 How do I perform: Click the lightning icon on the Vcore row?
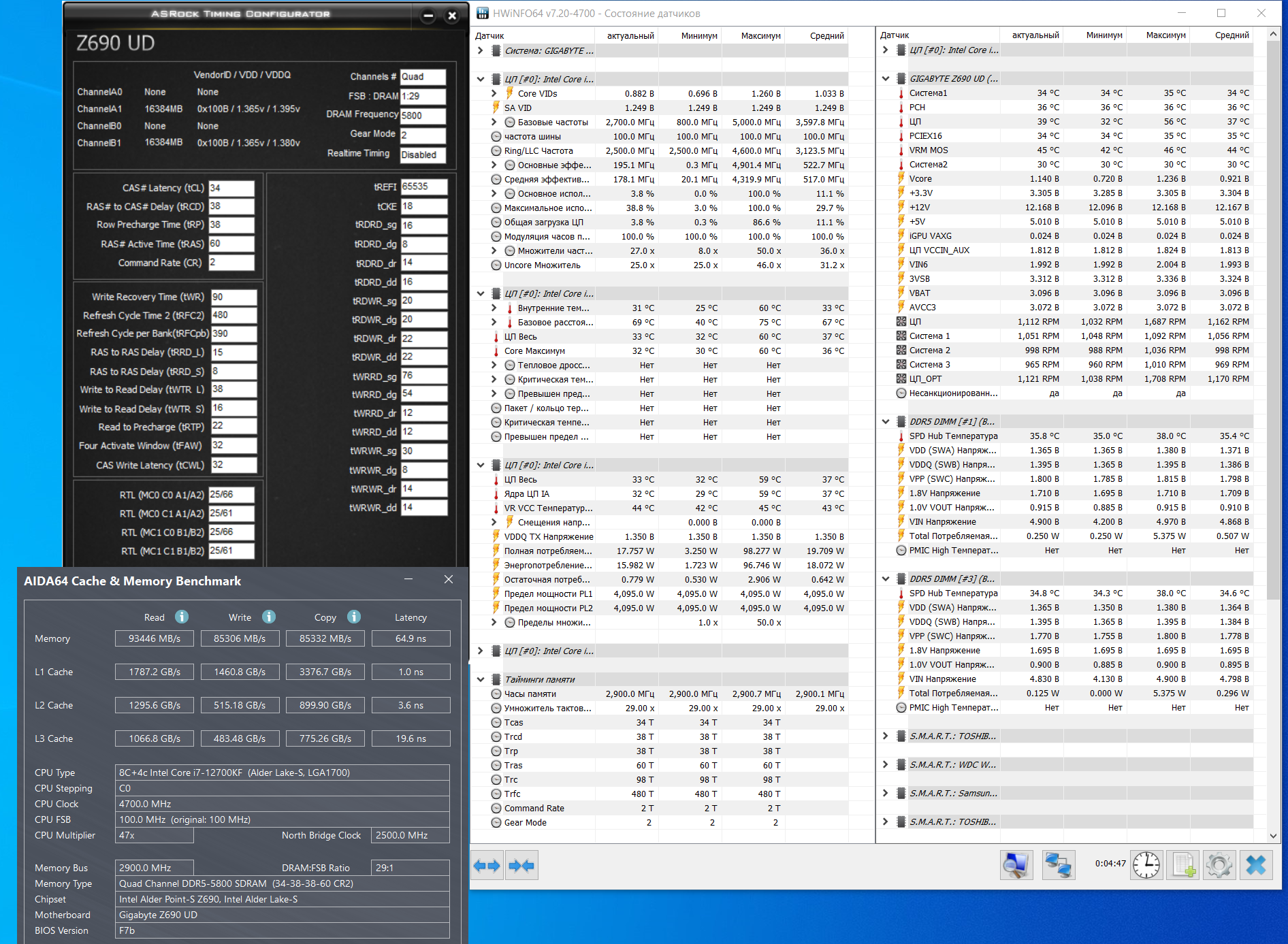click(x=901, y=178)
